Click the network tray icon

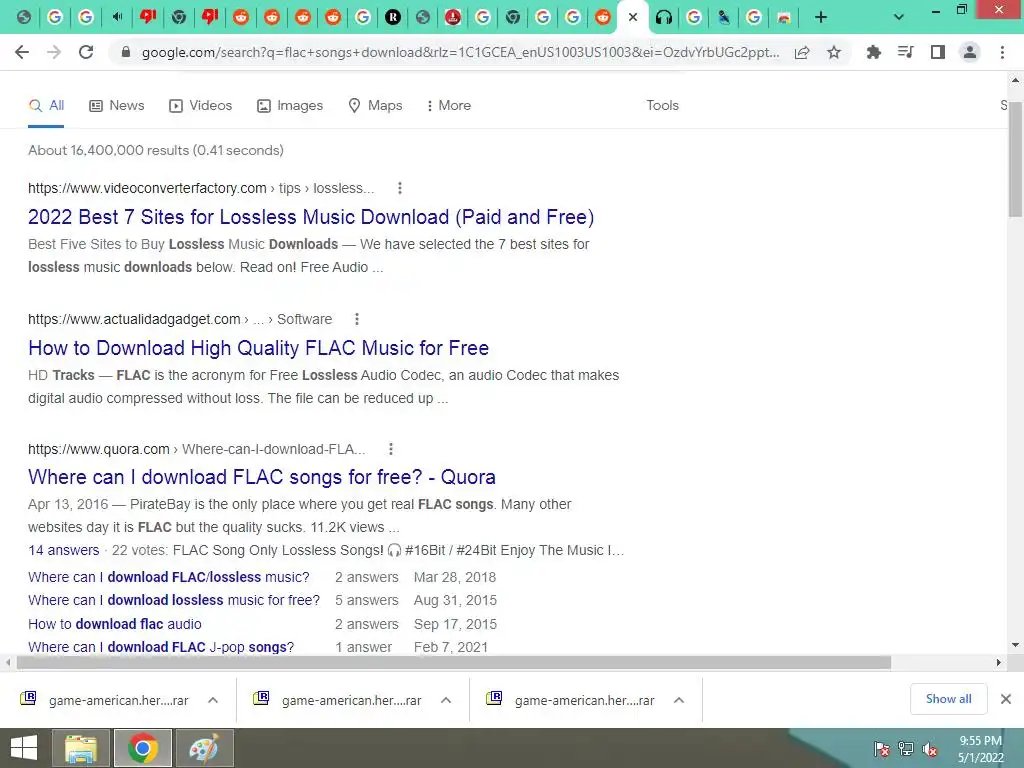point(906,749)
